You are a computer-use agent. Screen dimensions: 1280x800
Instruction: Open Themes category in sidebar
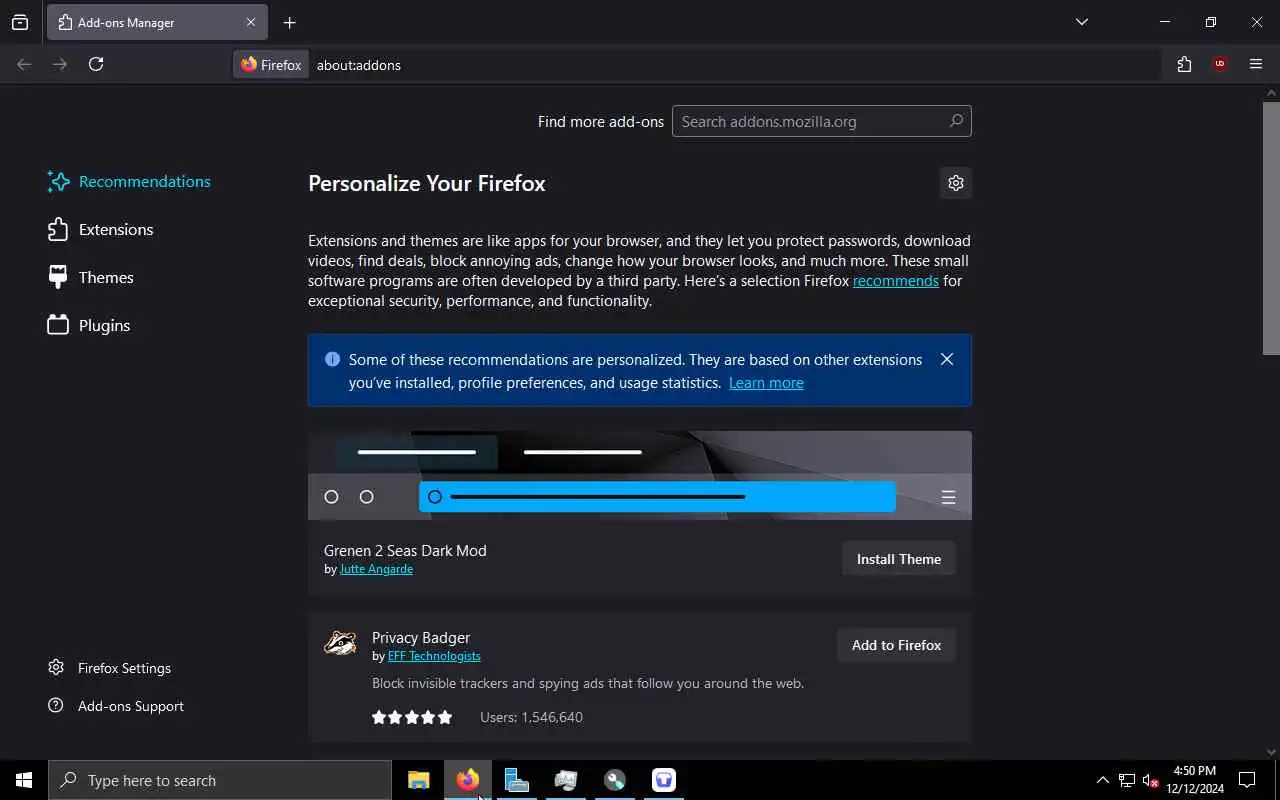(90, 277)
